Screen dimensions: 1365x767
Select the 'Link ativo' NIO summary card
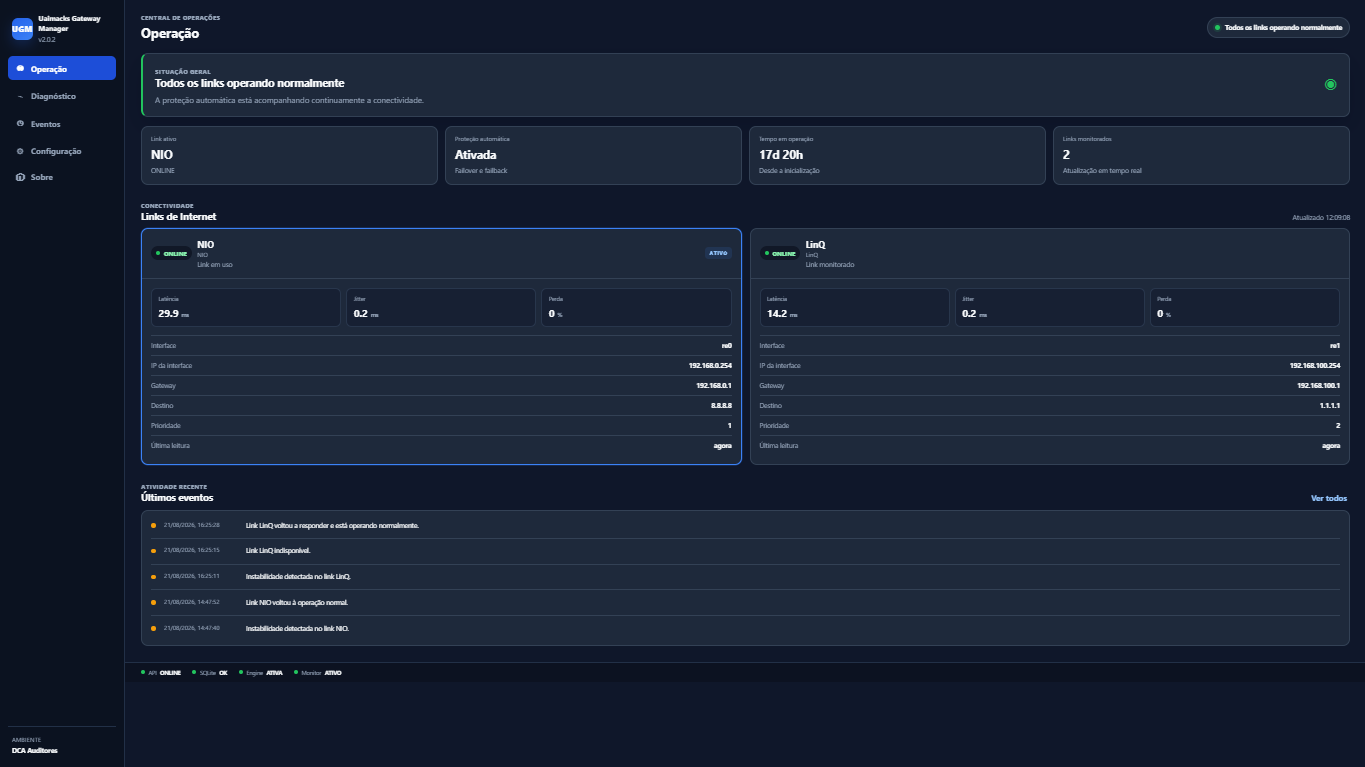point(289,155)
